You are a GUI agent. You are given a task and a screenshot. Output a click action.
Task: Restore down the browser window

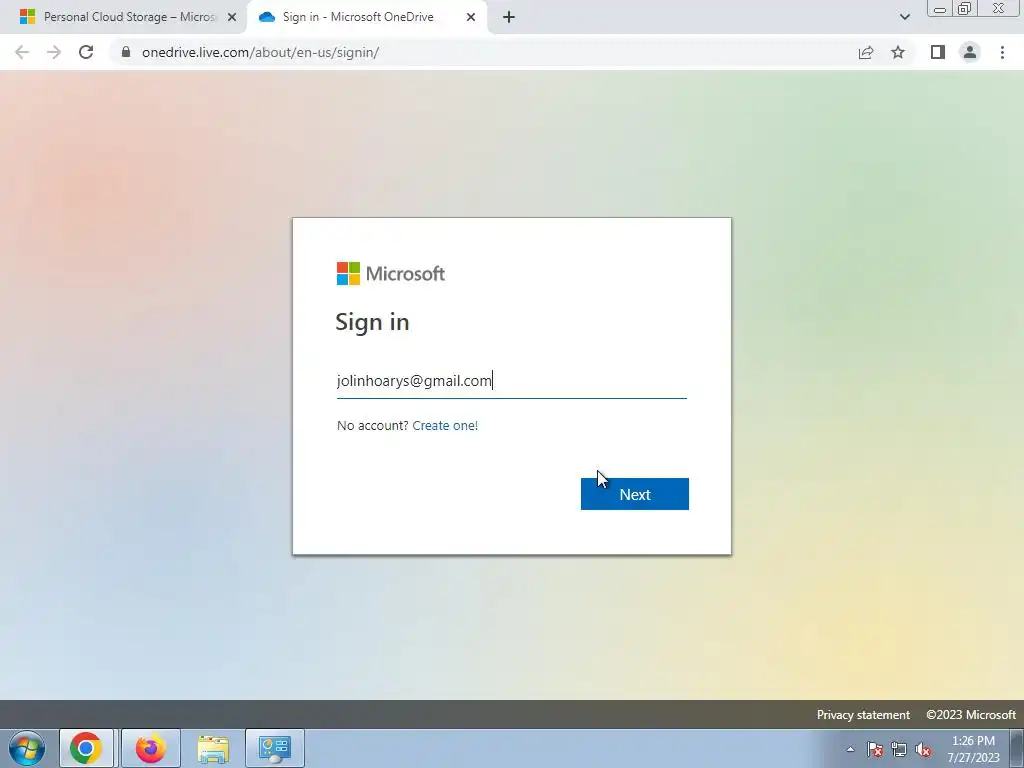coord(964,9)
